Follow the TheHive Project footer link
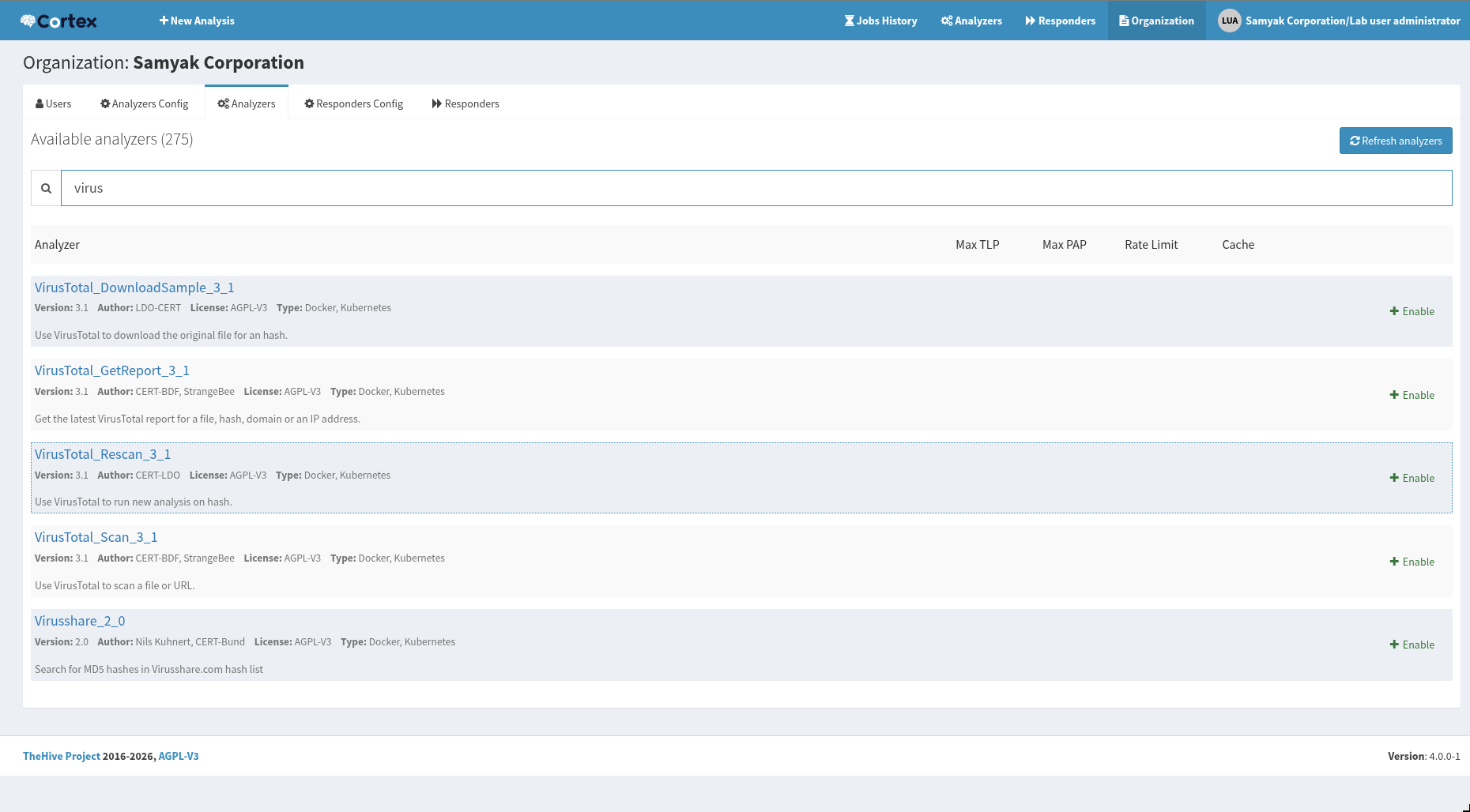This screenshot has width=1470, height=812. [62, 756]
